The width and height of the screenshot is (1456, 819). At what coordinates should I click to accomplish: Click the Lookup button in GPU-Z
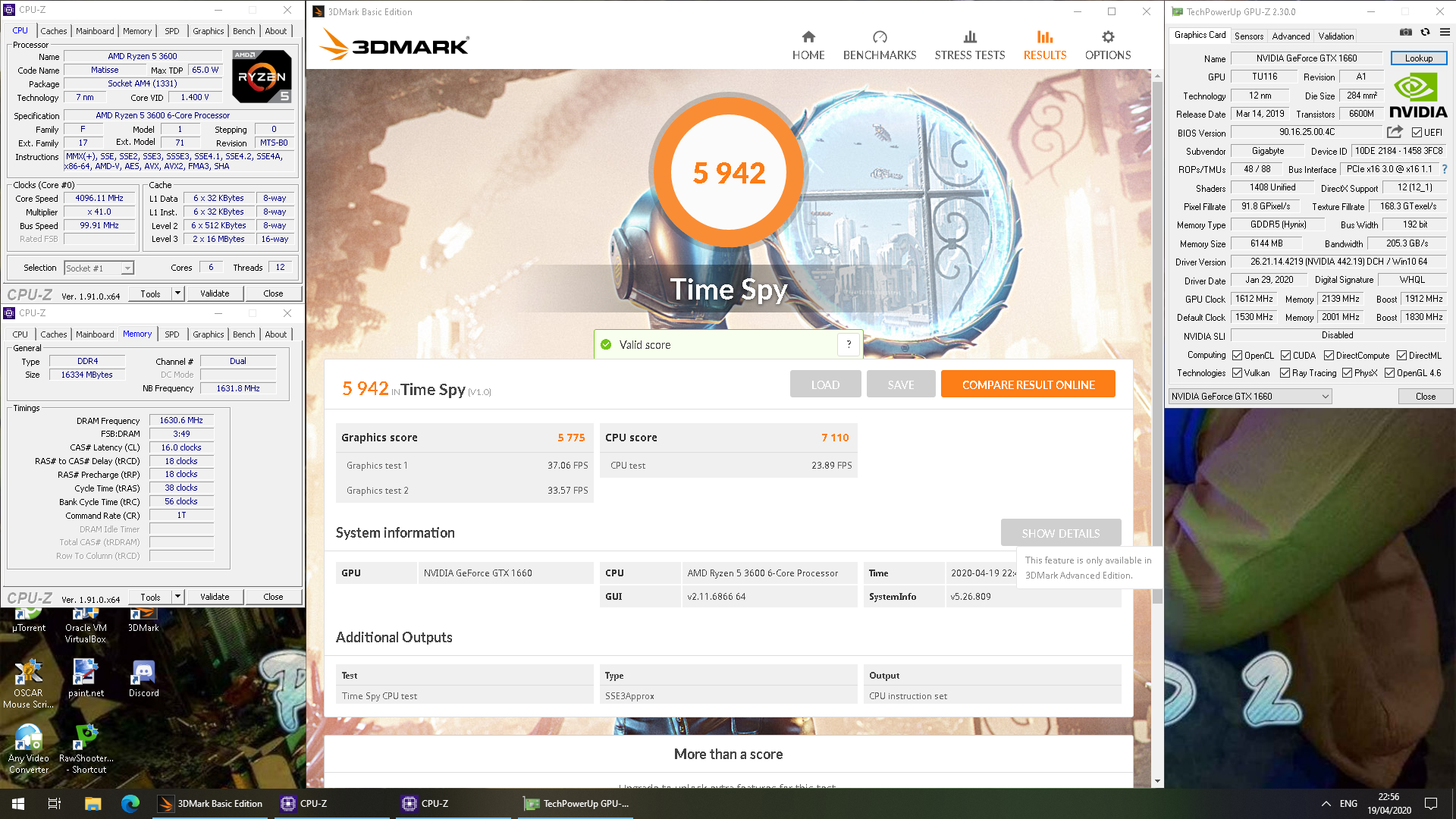point(1419,58)
